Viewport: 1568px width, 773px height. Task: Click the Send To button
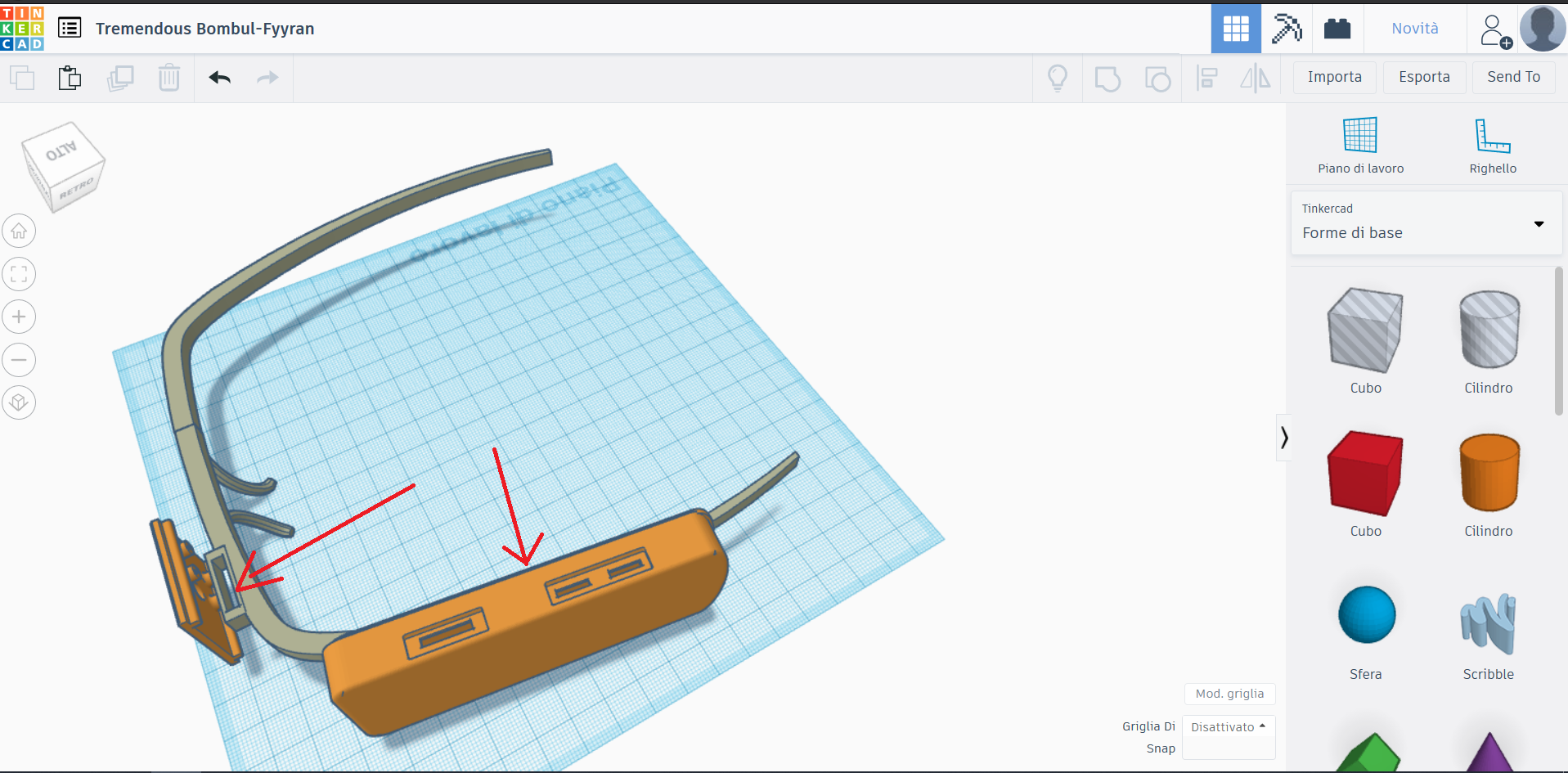coord(1513,77)
